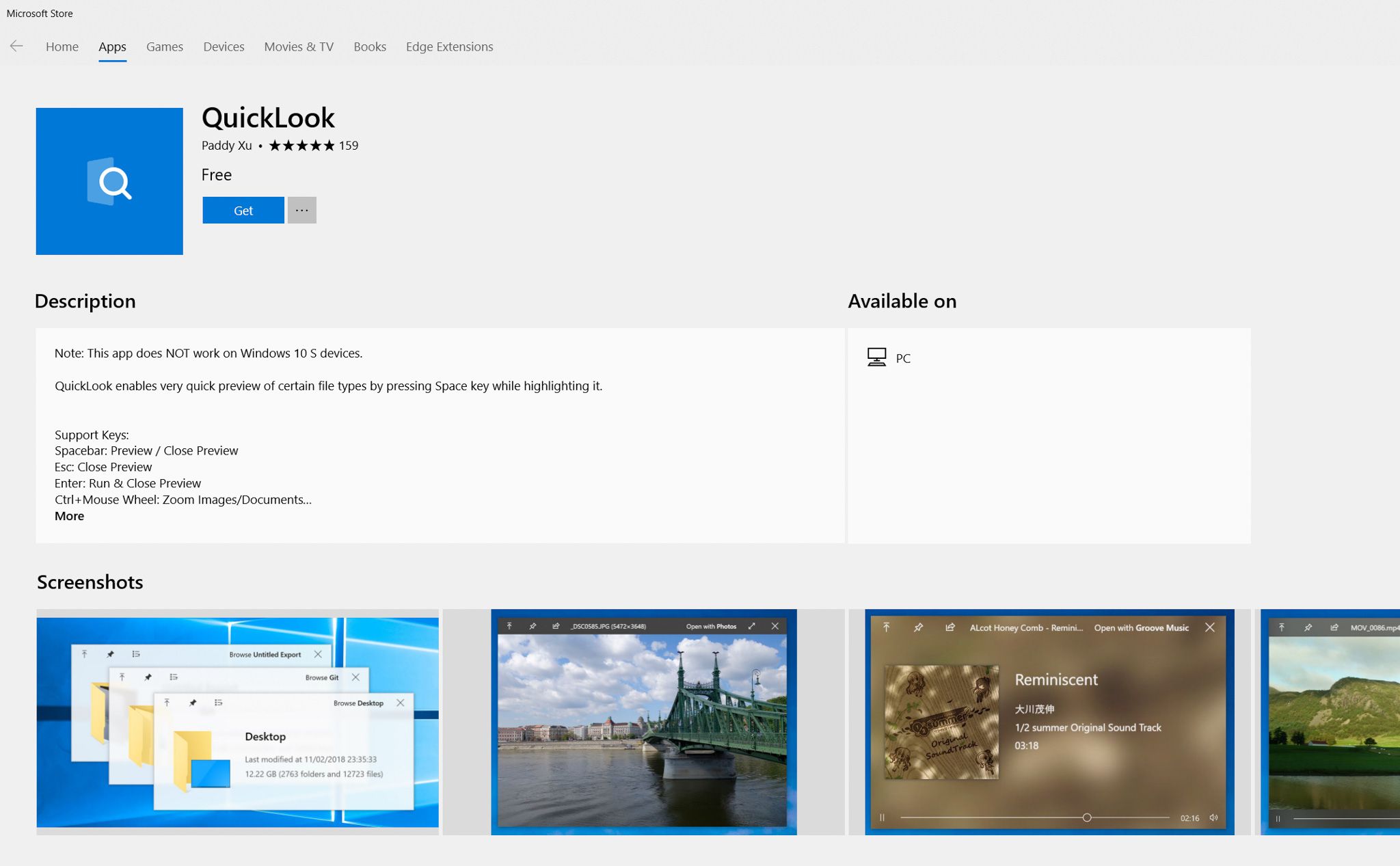The image size is (1400, 866).
Task: Click close X on Browse Untitled Export preview
Action: click(x=318, y=654)
